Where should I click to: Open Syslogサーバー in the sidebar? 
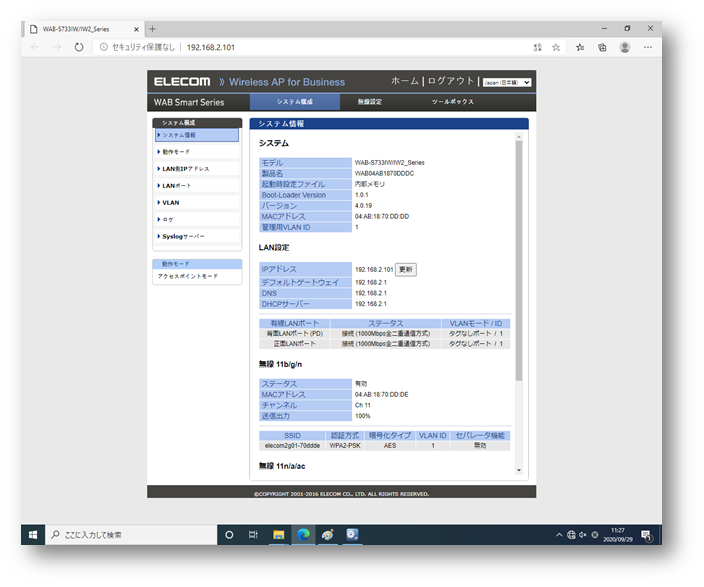point(197,236)
